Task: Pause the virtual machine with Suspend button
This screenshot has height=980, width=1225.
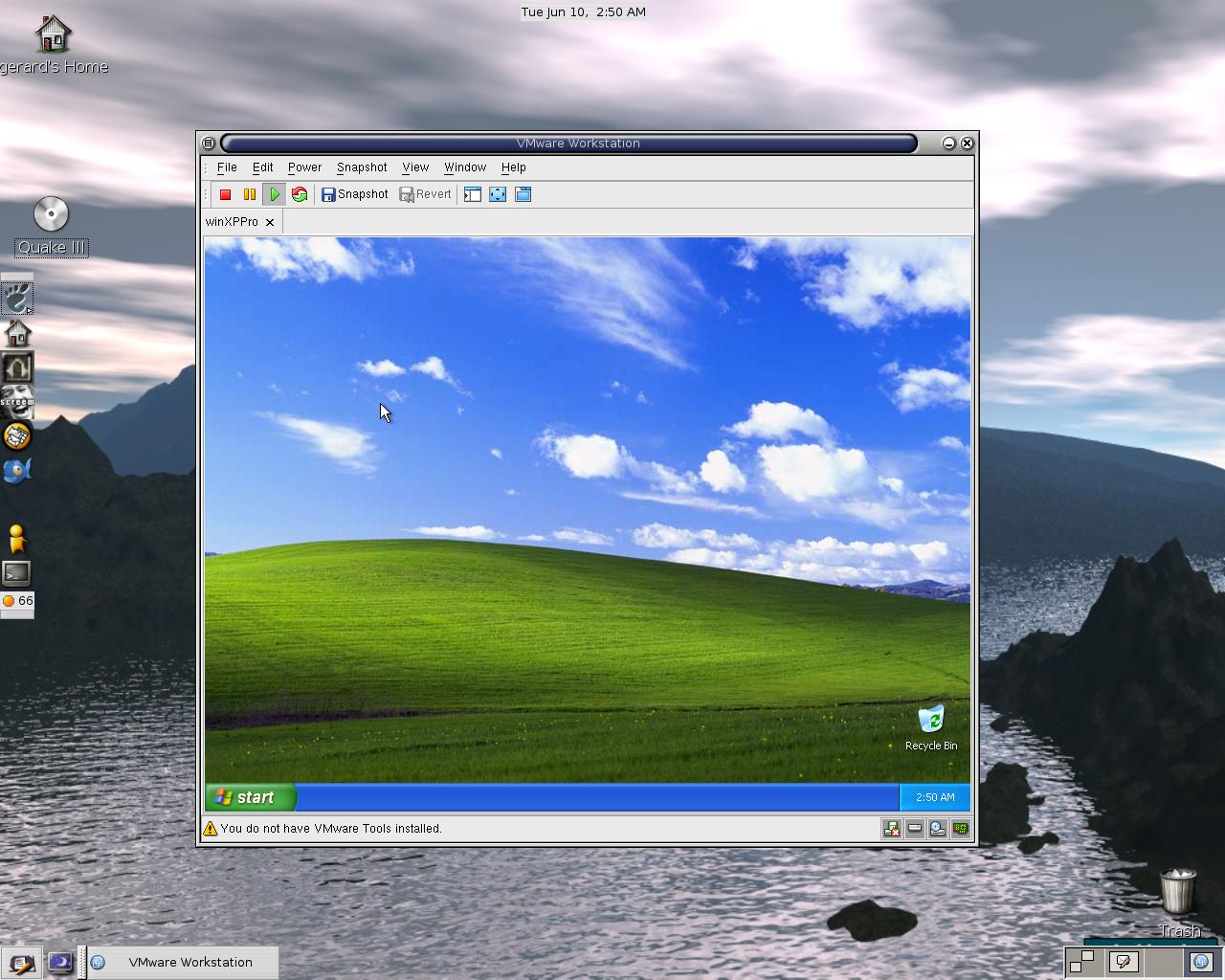Action: 249,194
